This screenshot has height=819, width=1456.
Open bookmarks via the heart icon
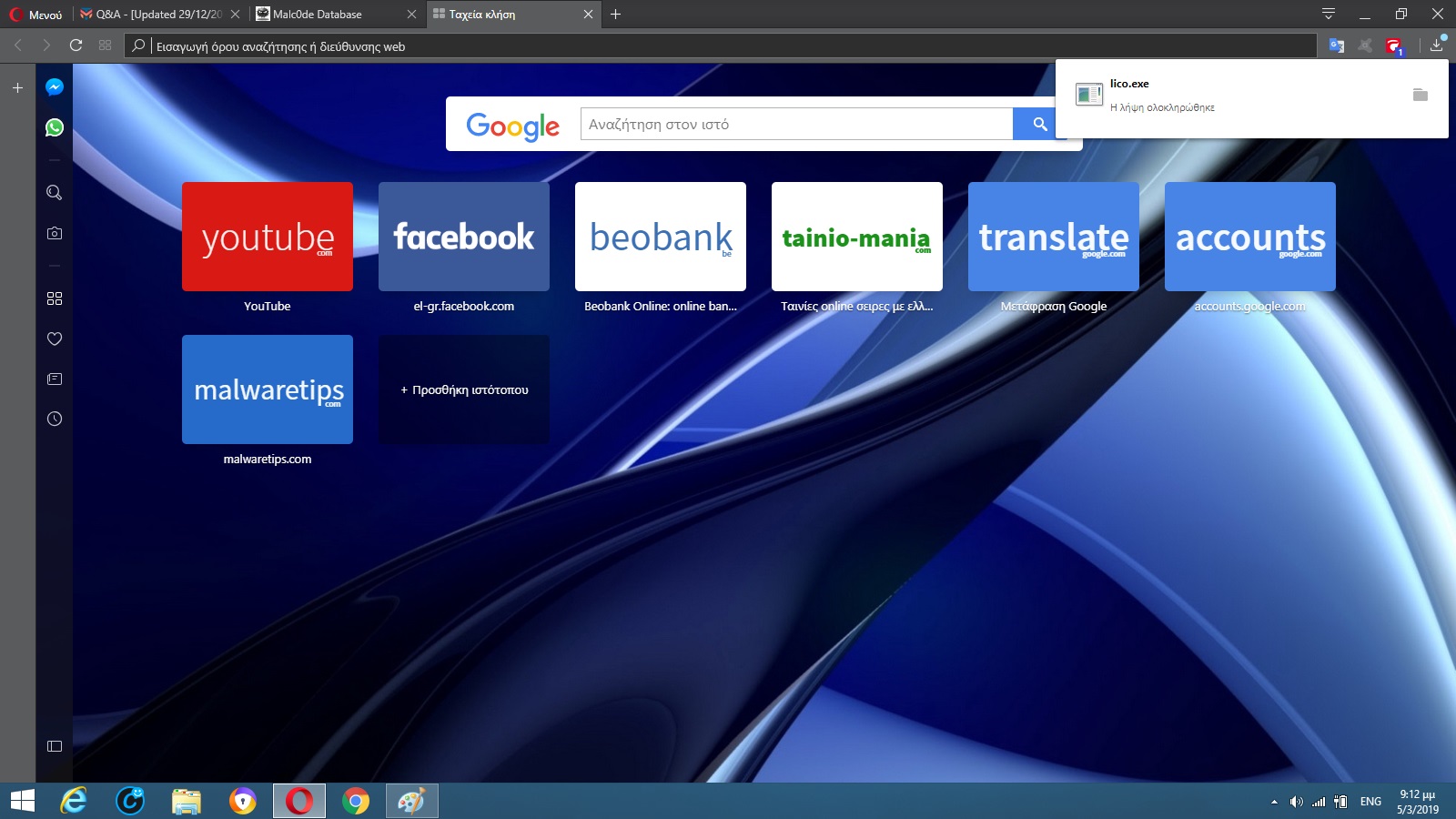pyautogui.click(x=55, y=339)
